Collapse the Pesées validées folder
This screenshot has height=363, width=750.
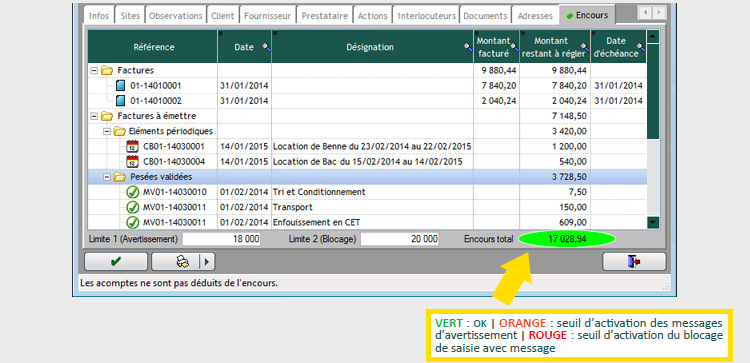107,177
